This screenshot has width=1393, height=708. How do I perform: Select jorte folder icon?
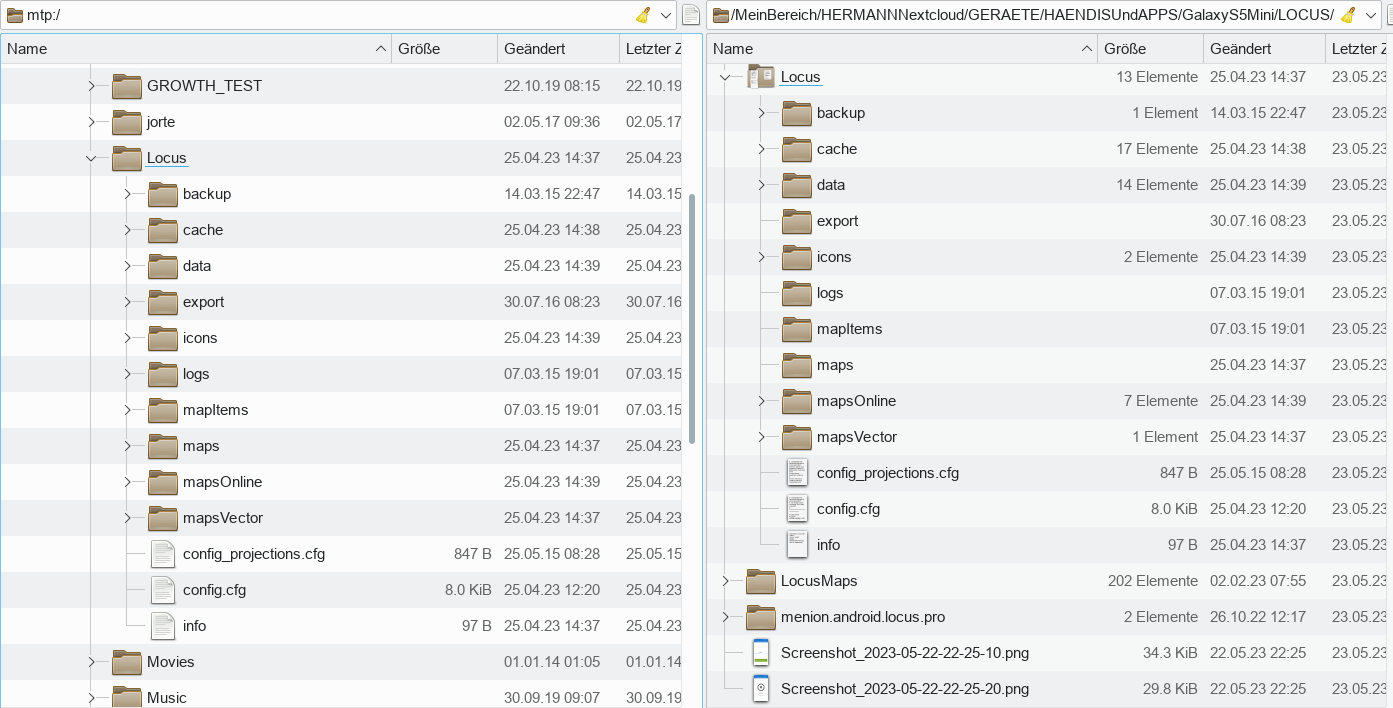click(127, 122)
